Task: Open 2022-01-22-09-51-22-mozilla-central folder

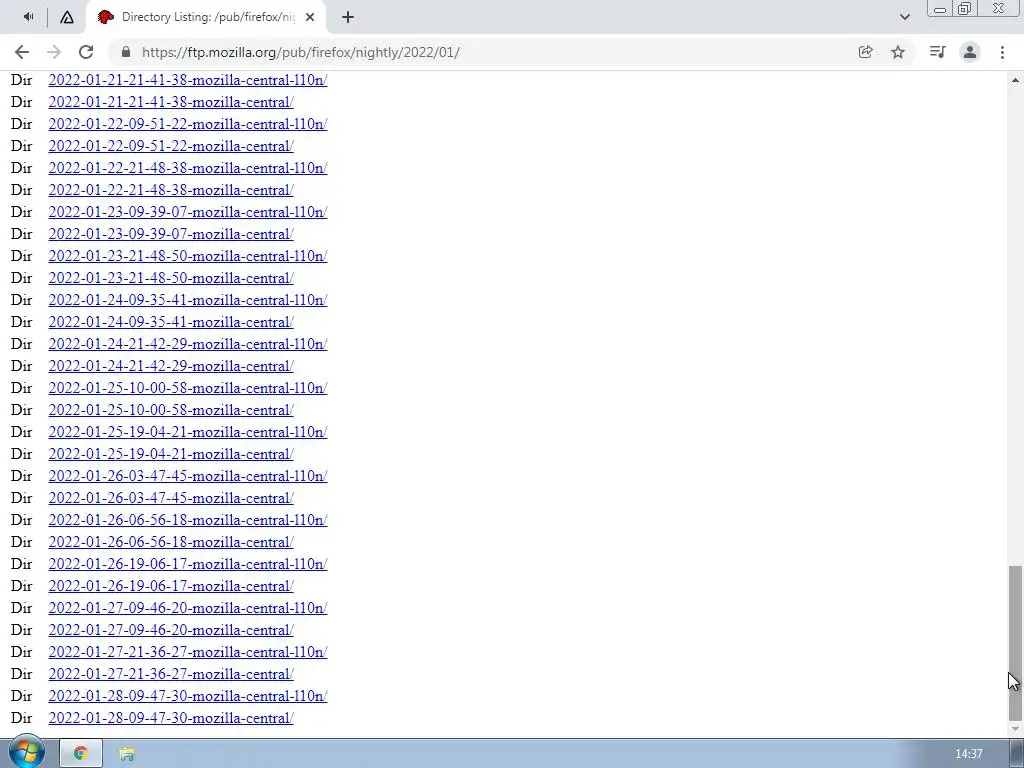Action: [171, 146]
